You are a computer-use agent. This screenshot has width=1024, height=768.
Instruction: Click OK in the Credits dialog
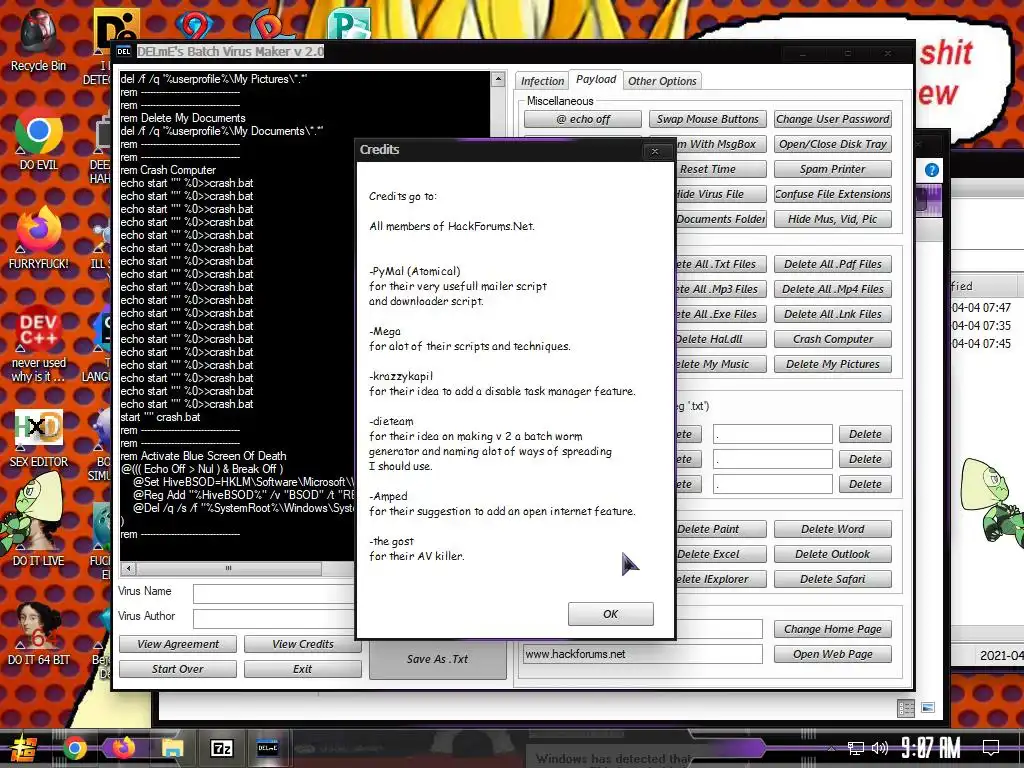[611, 614]
